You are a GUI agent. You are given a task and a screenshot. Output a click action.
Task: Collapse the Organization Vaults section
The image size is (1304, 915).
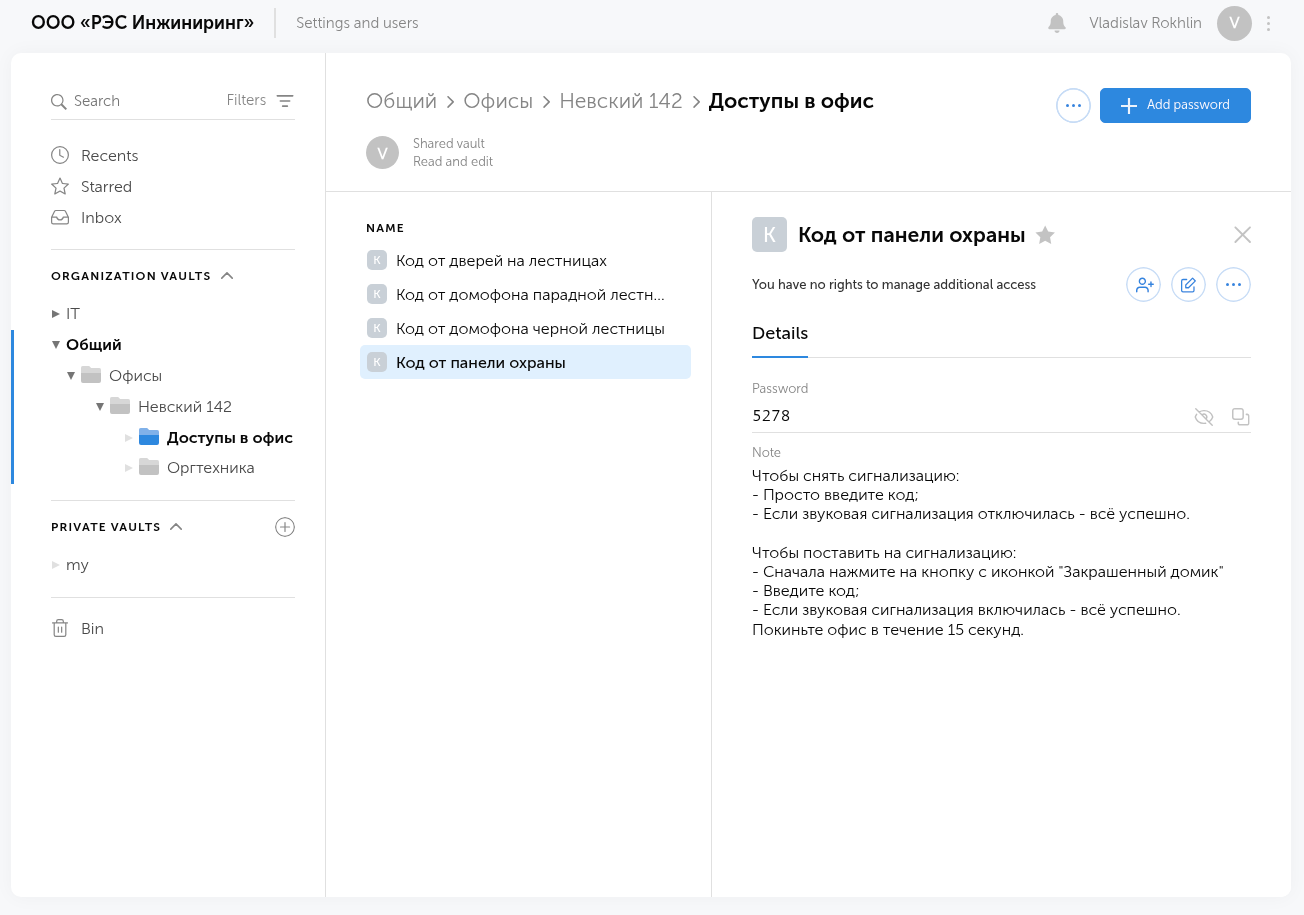point(227,276)
